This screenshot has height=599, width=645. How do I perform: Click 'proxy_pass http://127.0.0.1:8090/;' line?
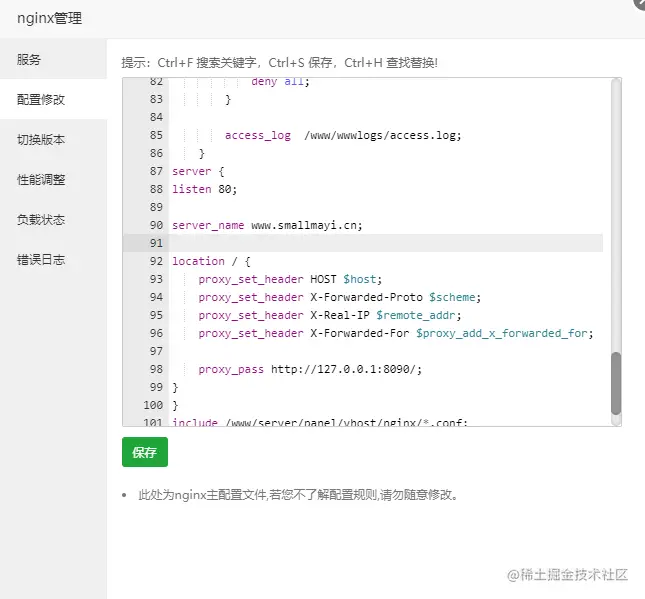(x=310, y=369)
